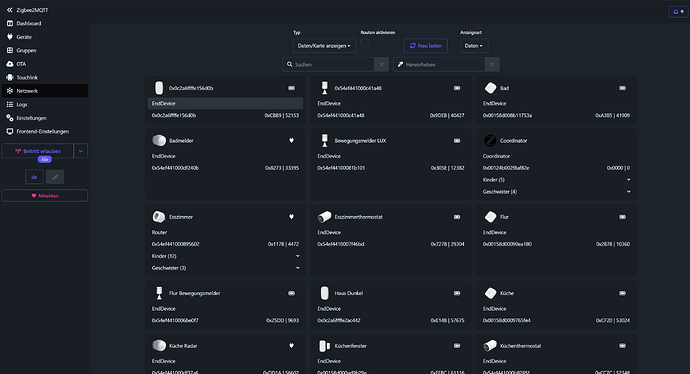Click 'Neu laden' reload button
This screenshot has height=374, width=690.
pos(426,46)
